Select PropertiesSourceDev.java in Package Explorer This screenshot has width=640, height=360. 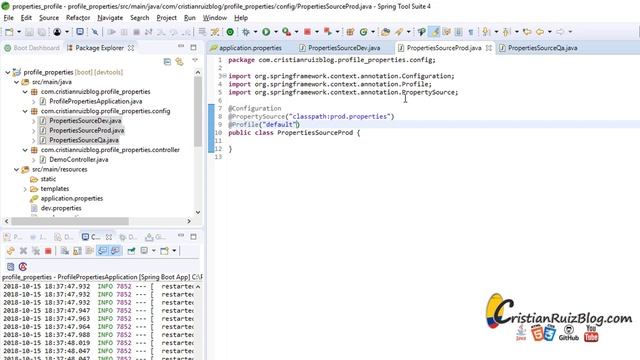[x=85, y=121]
